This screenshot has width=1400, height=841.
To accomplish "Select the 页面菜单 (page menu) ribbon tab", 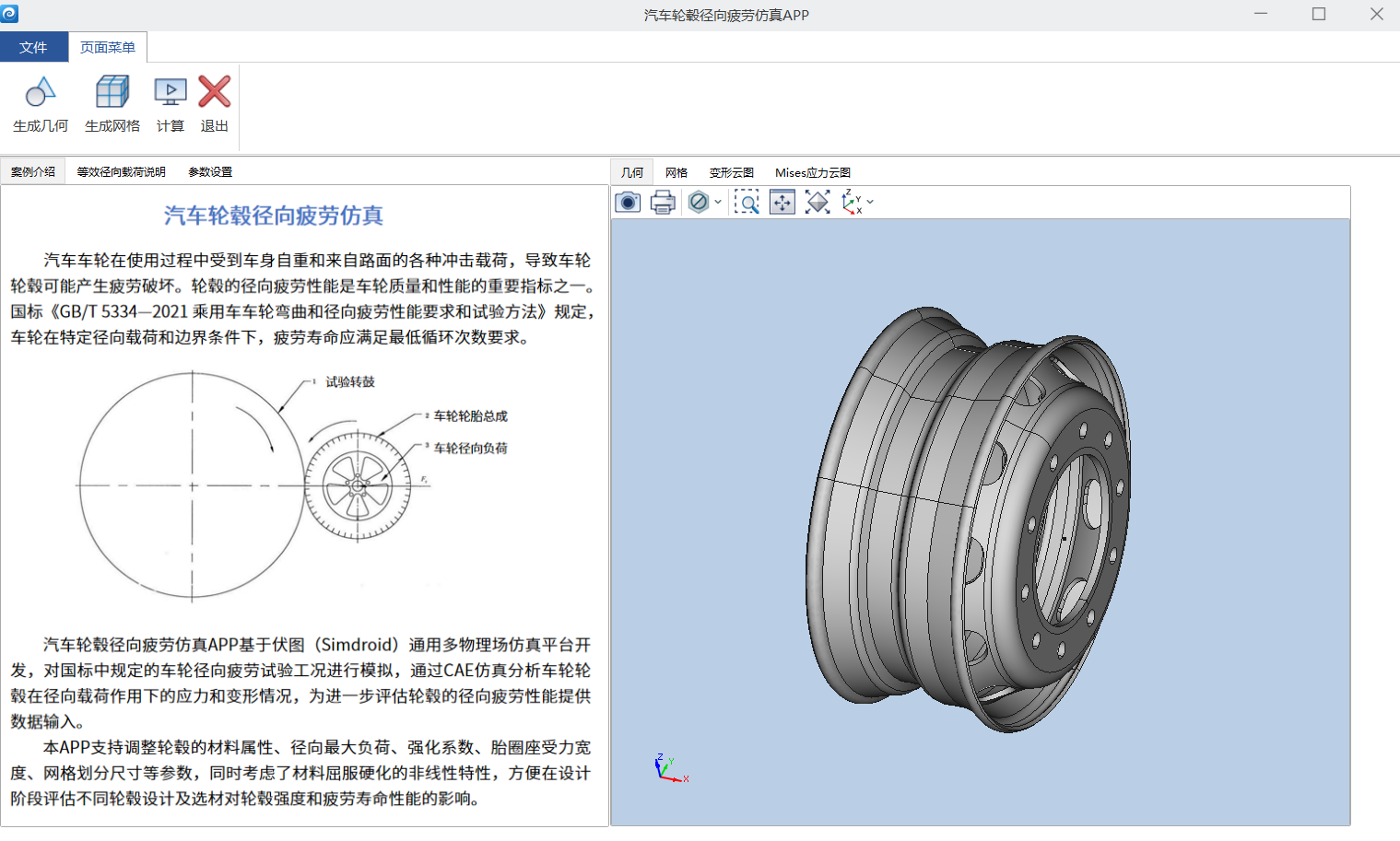I will (108, 47).
